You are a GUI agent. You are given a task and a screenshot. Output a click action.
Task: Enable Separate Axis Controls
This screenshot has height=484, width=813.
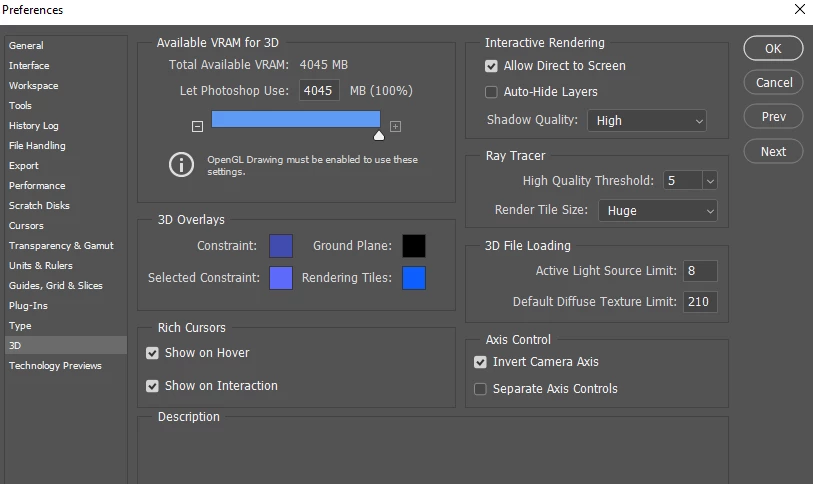tap(480, 389)
